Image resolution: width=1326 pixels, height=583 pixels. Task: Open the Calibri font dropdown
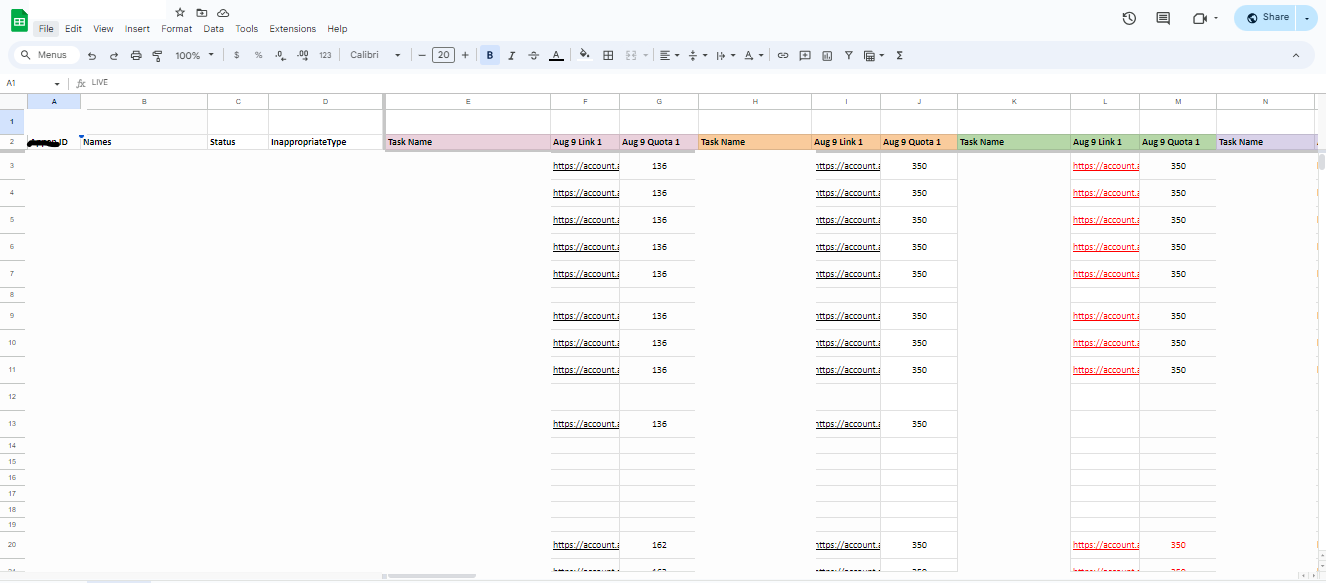click(x=375, y=56)
